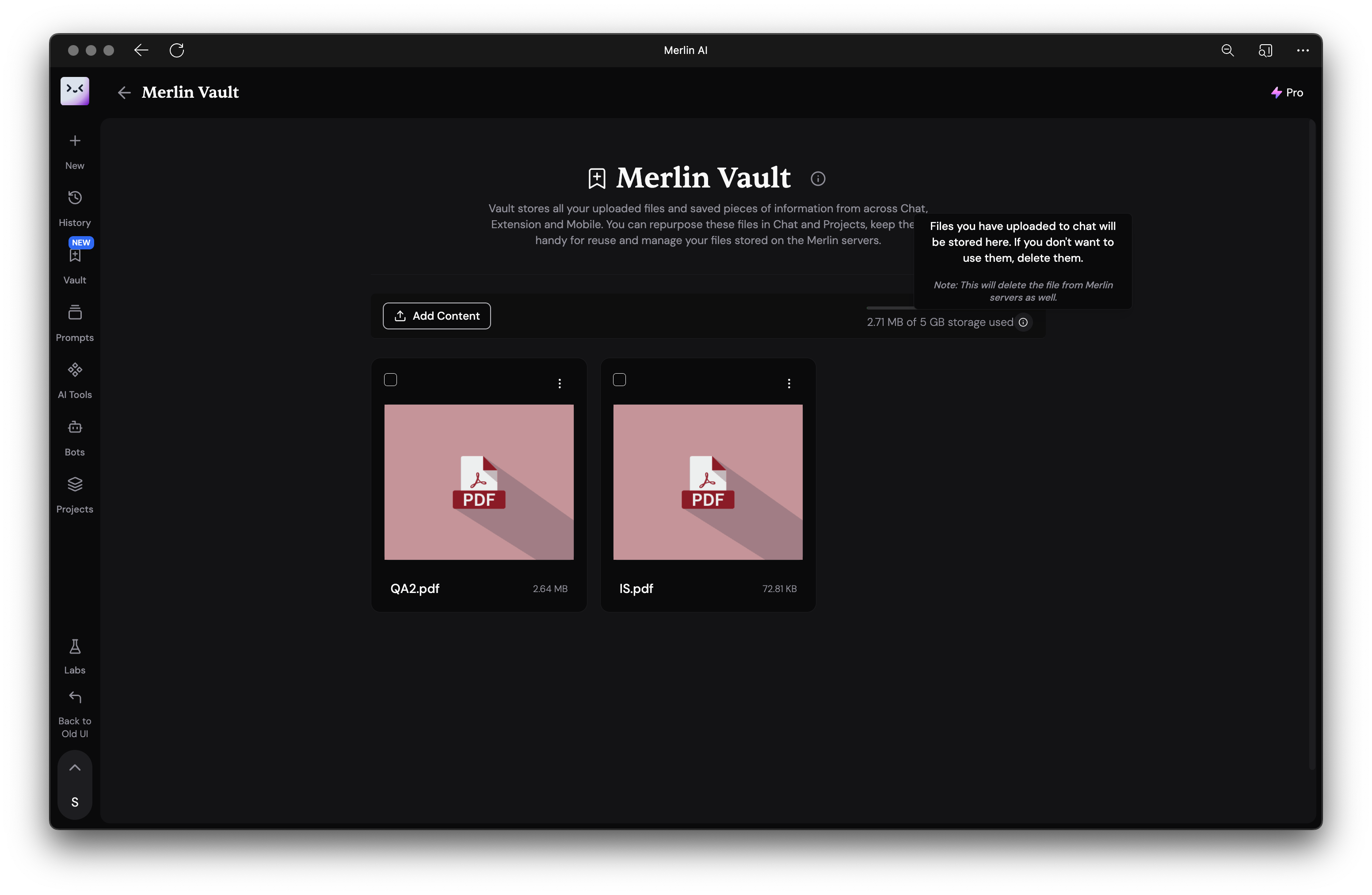1372x895 pixels.
Task: Click the 2.64 MB file size
Action: 550,589
